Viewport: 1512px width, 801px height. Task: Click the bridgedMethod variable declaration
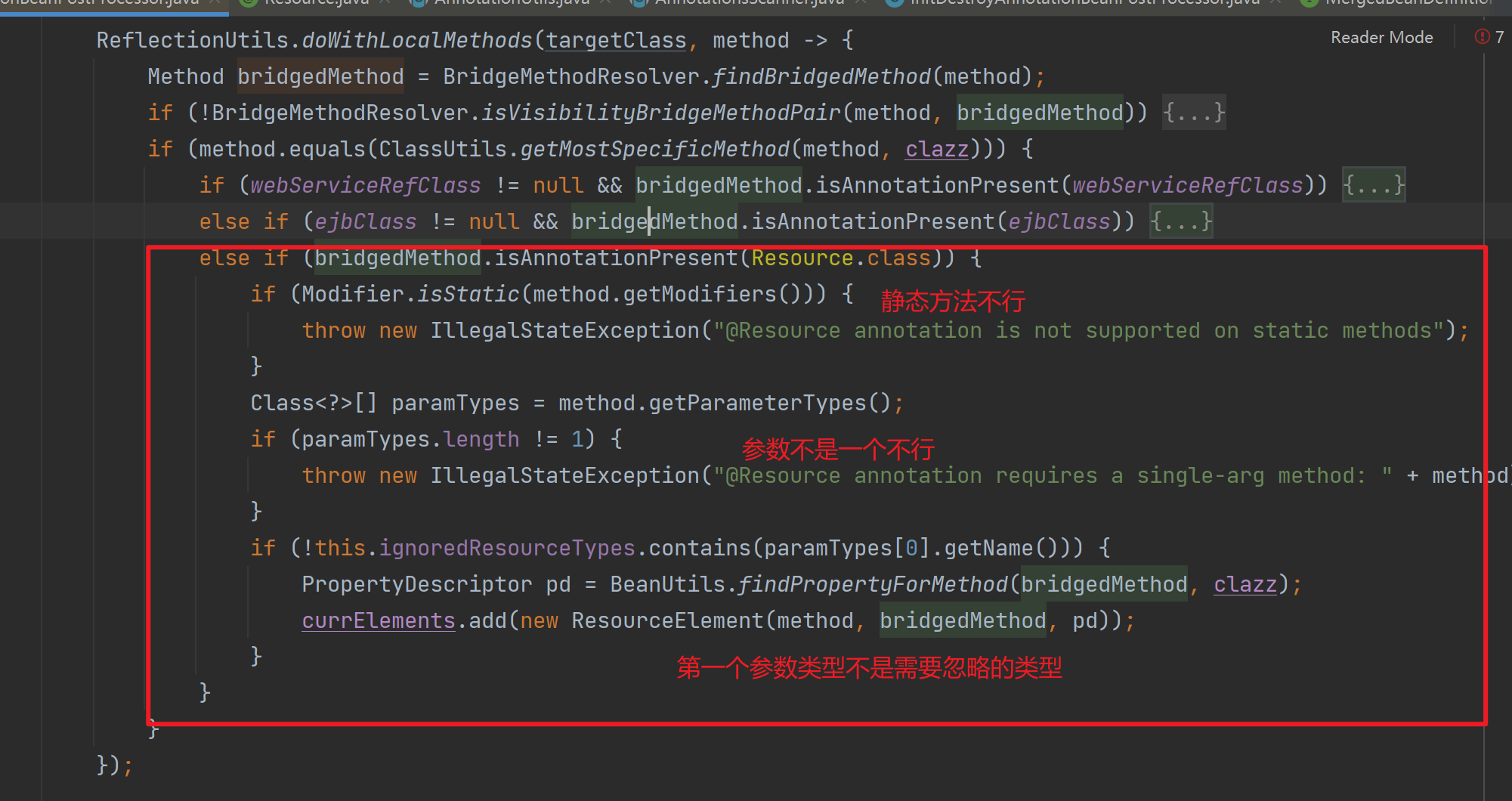321,76
